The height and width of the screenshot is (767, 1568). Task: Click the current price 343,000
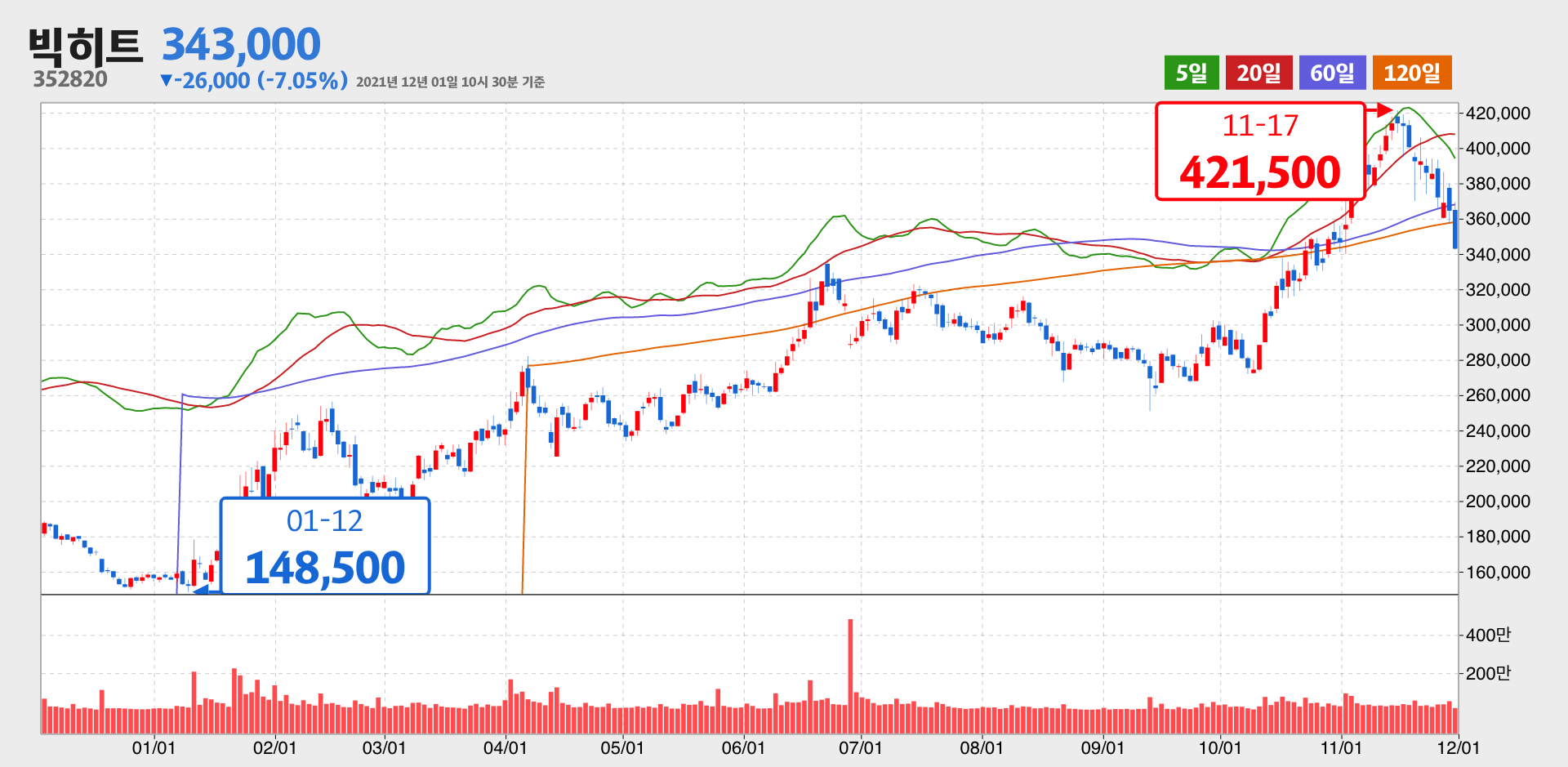(241, 44)
